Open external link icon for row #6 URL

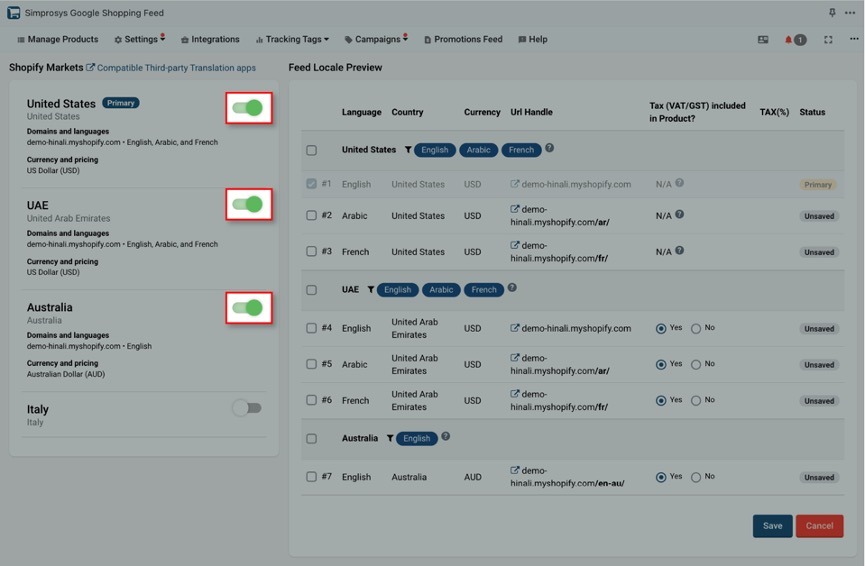click(x=515, y=394)
